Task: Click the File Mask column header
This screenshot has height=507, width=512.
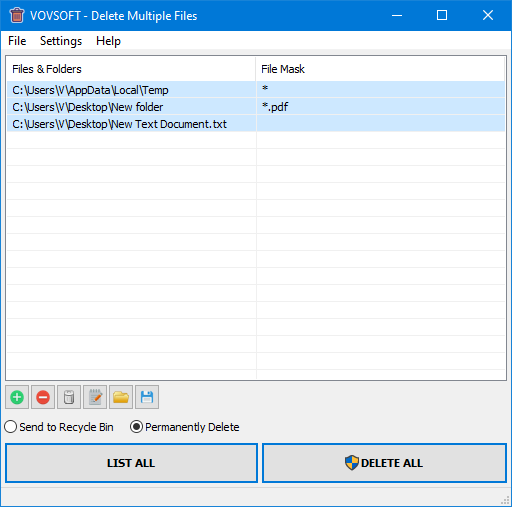Action: pyautogui.click(x=380, y=69)
